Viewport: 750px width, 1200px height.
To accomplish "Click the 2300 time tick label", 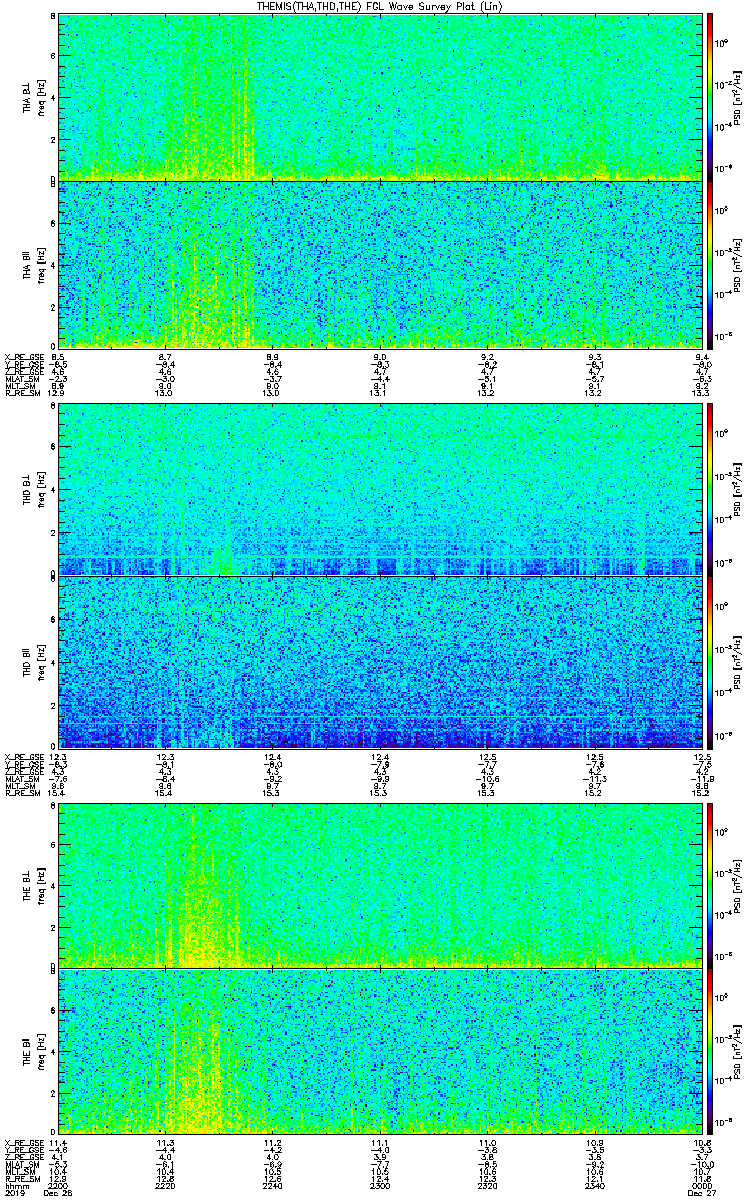I will point(379,1186).
